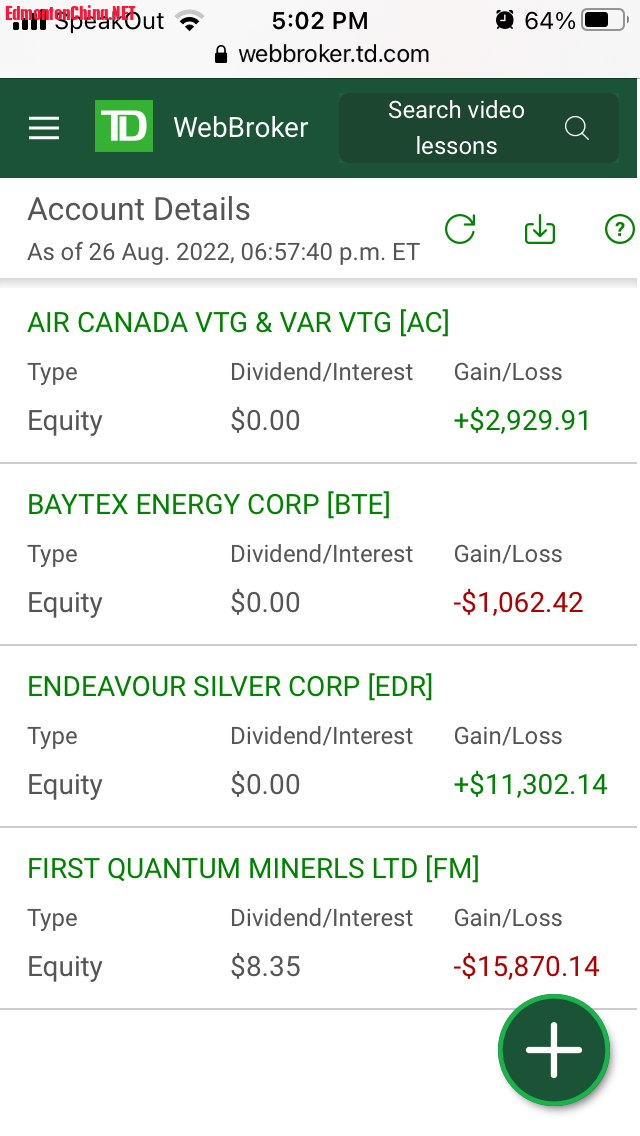Screen dimensions: 640x1136
Task: Select the Air Canada gain +$2,929.91 value
Action: (522, 421)
